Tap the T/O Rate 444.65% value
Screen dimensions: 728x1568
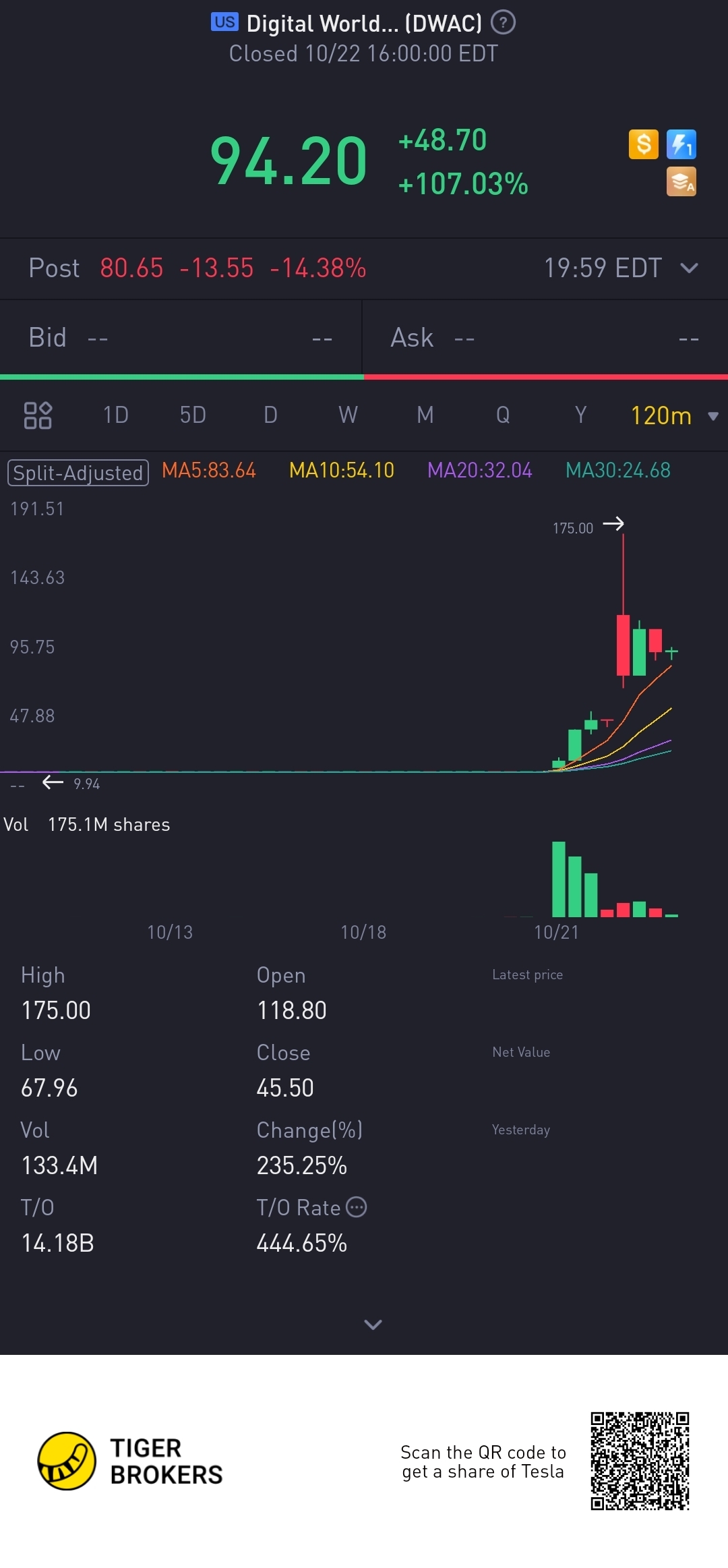coord(302,1243)
